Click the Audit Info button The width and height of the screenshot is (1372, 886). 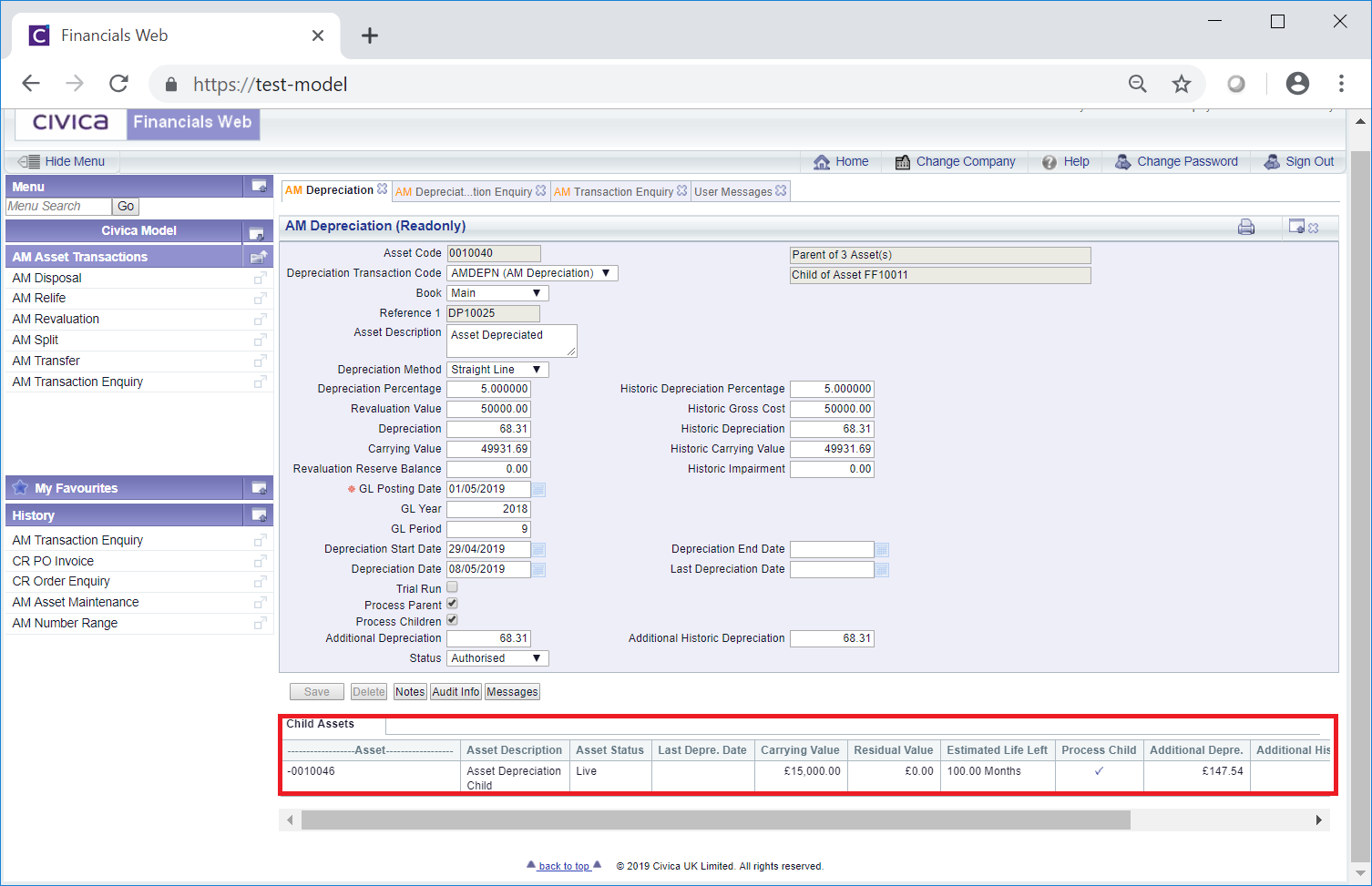456,692
